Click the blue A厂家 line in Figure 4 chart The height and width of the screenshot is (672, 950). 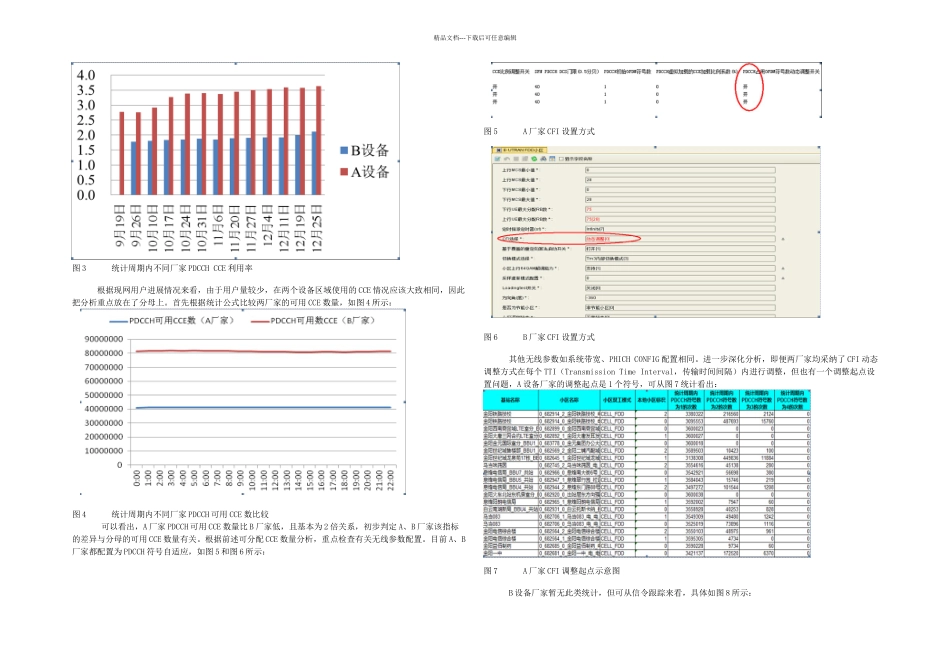(x=263, y=408)
